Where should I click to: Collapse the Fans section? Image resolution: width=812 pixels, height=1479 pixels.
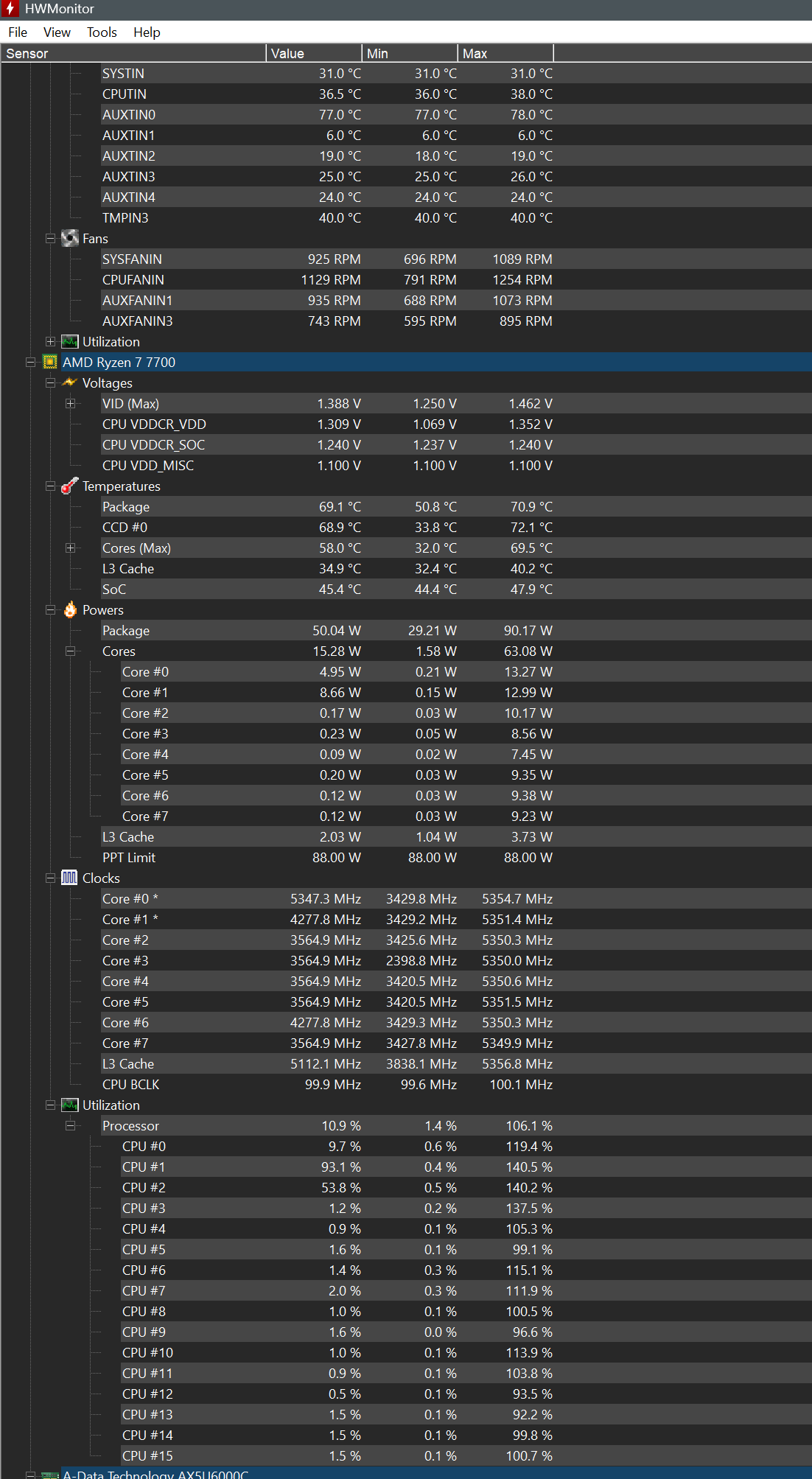(50, 238)
